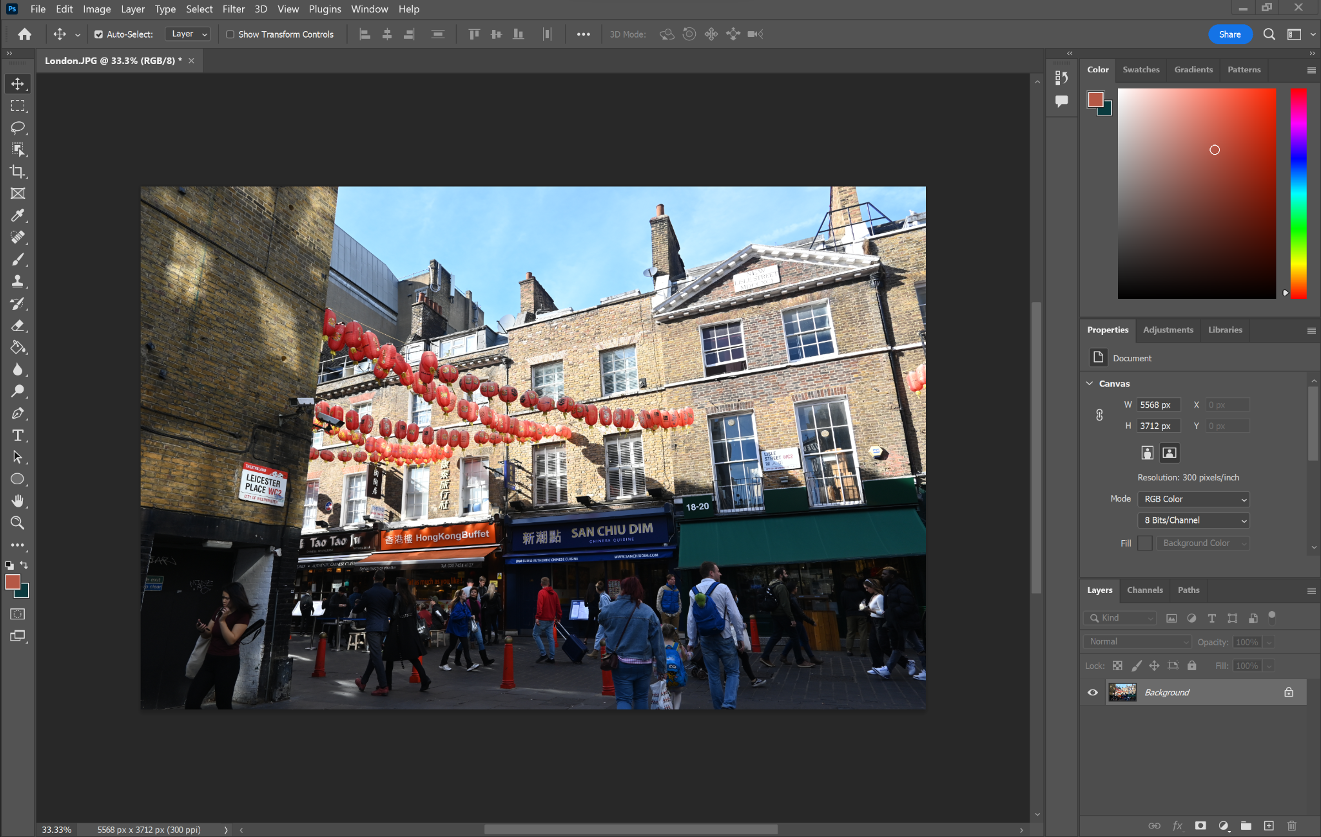Select the Frame tool
Screen dimensions: 1321x837
[x=18, y=193]
